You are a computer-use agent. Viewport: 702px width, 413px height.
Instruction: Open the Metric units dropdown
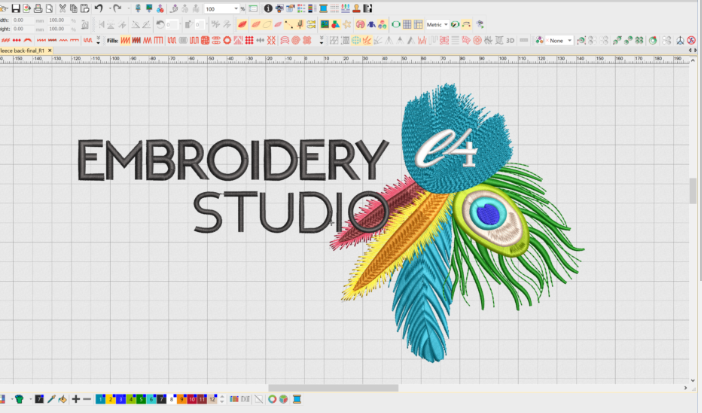click(x=437, y=25)
